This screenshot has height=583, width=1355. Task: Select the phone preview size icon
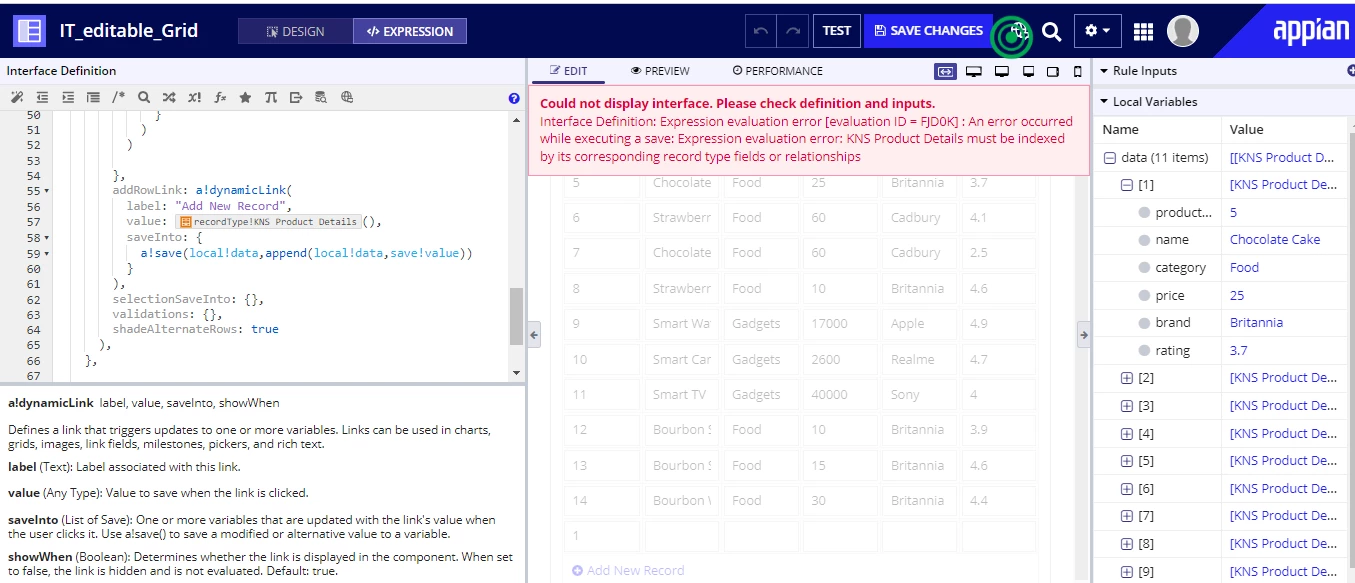pos(1077,71)
